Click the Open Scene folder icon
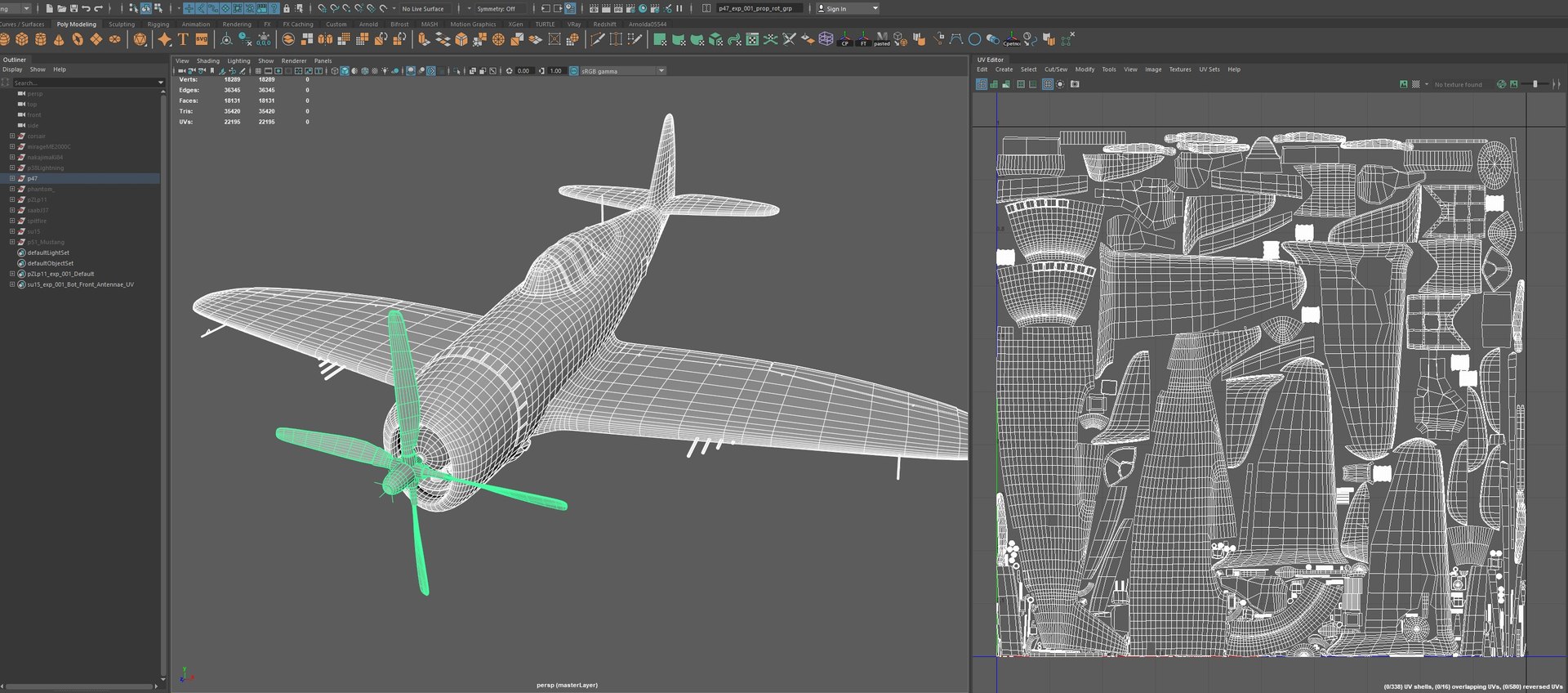Image resolution: width=1568 pixels, height=693 pixels. point(61,8)
